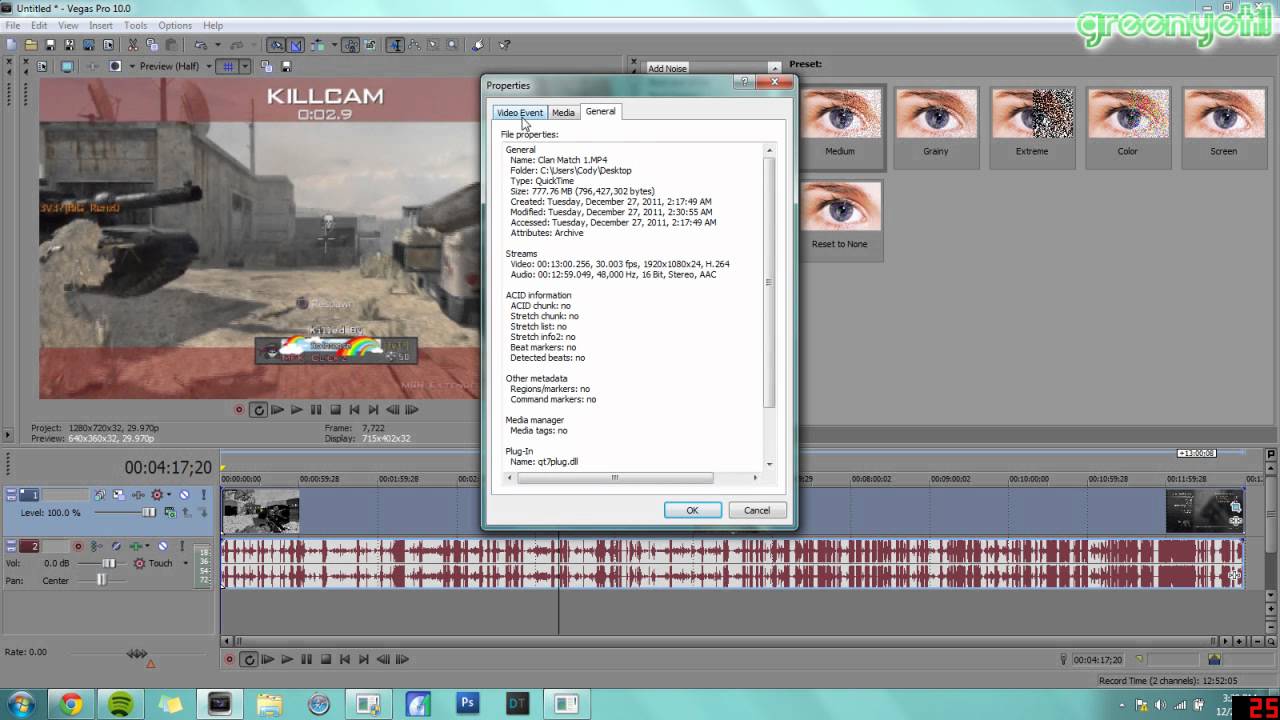Image resolution: width=1280 pixels, height=720 pixels.
Task: Click the Paste clipboard icon in the toolbar
Action: (171, 45)
